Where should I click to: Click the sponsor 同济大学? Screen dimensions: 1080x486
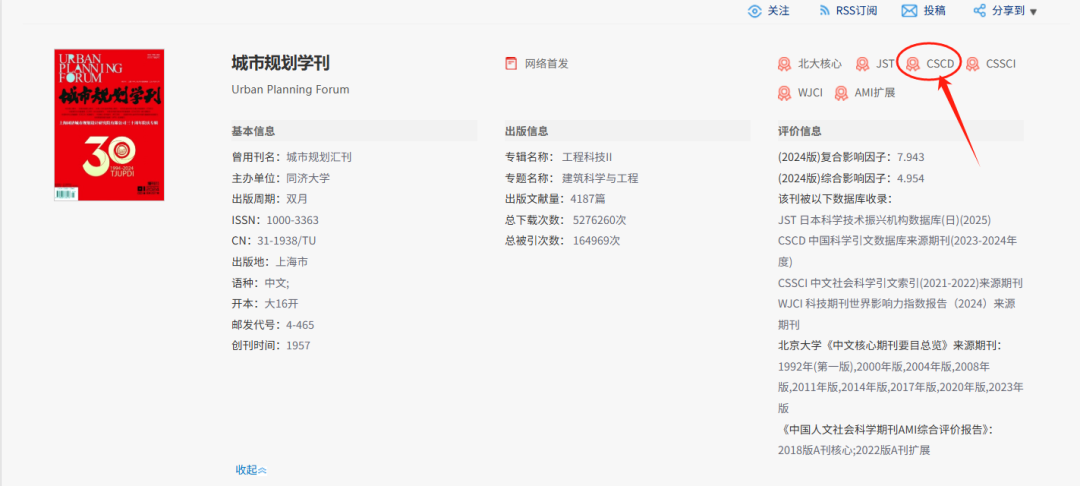(x=308, y=178)
